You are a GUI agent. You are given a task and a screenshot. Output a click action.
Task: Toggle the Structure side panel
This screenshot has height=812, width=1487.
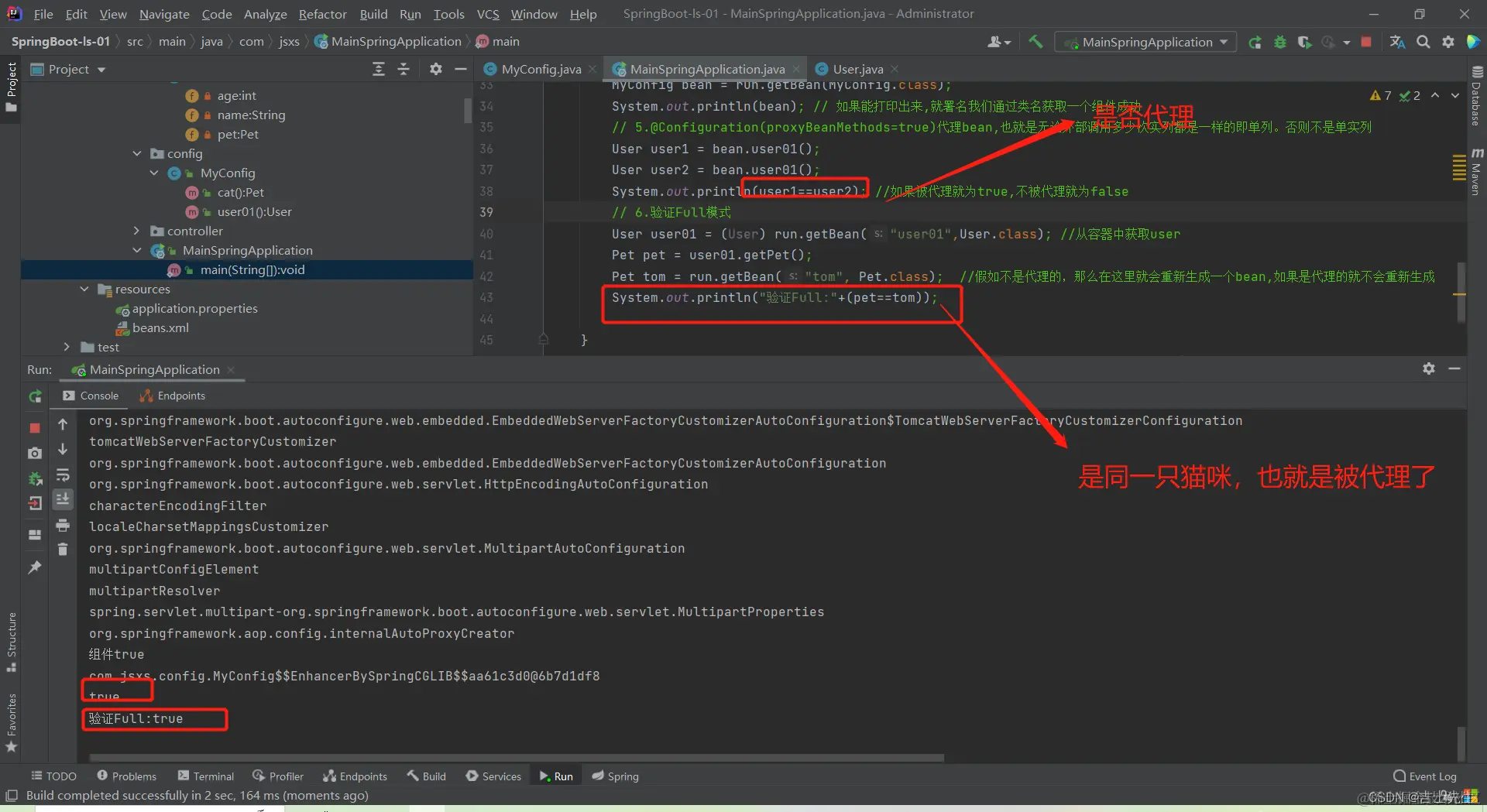pyautogui.click(x=12, y=642)
